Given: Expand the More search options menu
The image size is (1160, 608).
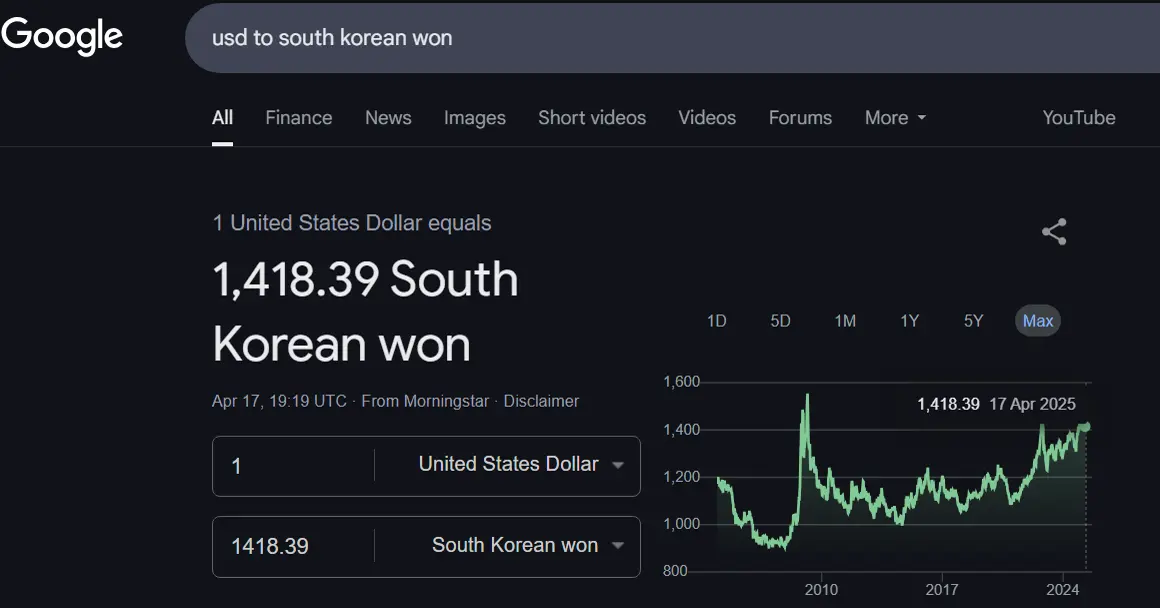Looking at the screenshot, I should [895, 118].
